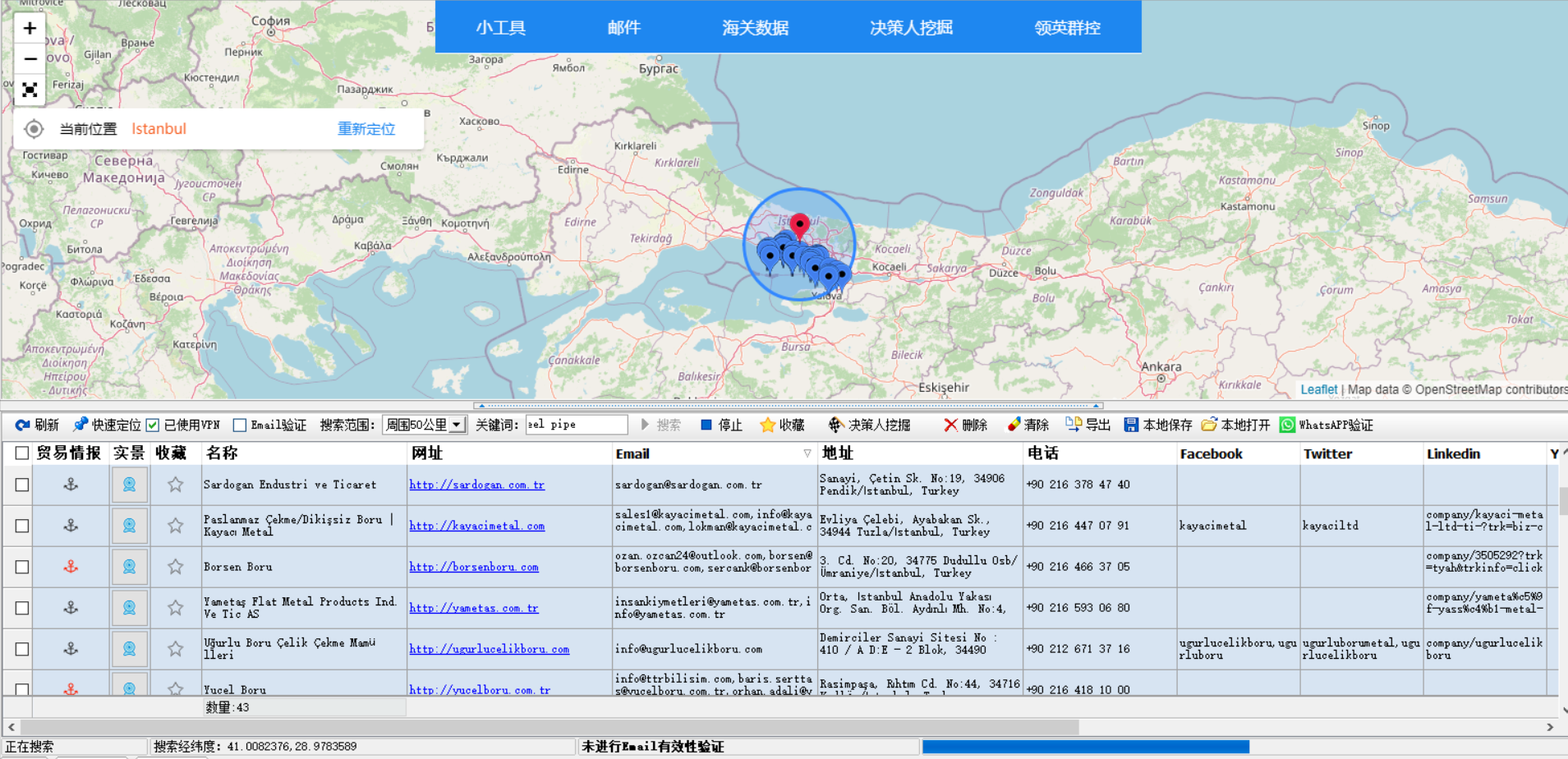Sort by 地址 column header
The width and height of the screenshot is (1568, 759).
(920, 453)
